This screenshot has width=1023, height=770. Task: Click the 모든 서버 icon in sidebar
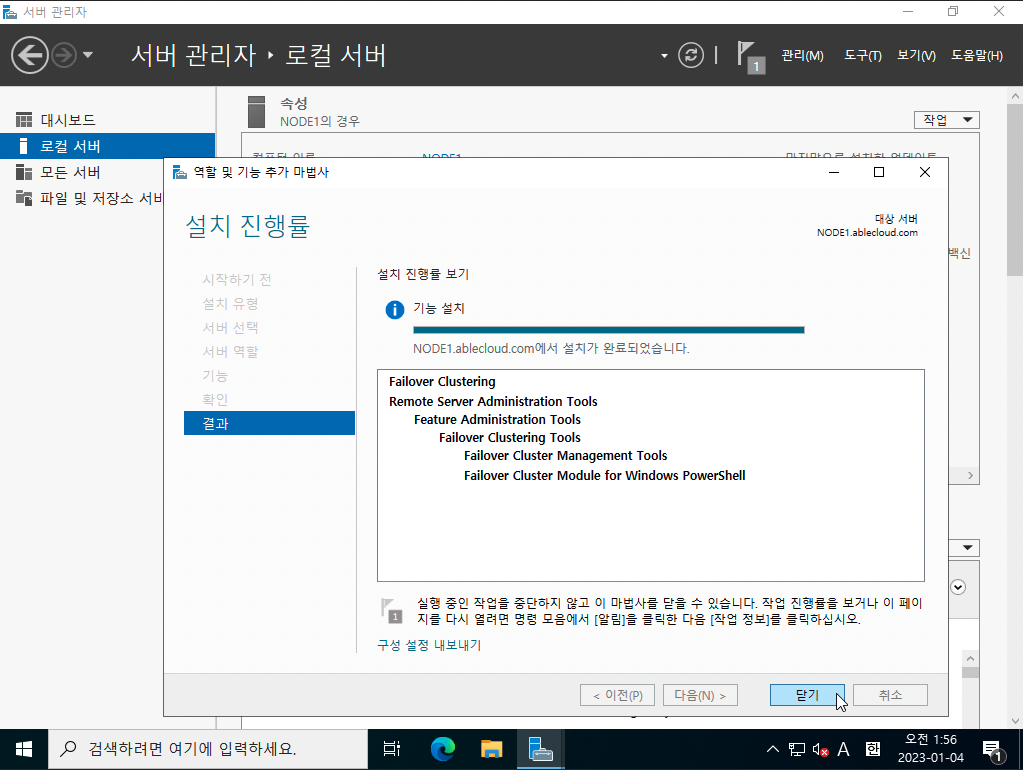point(24,172)
